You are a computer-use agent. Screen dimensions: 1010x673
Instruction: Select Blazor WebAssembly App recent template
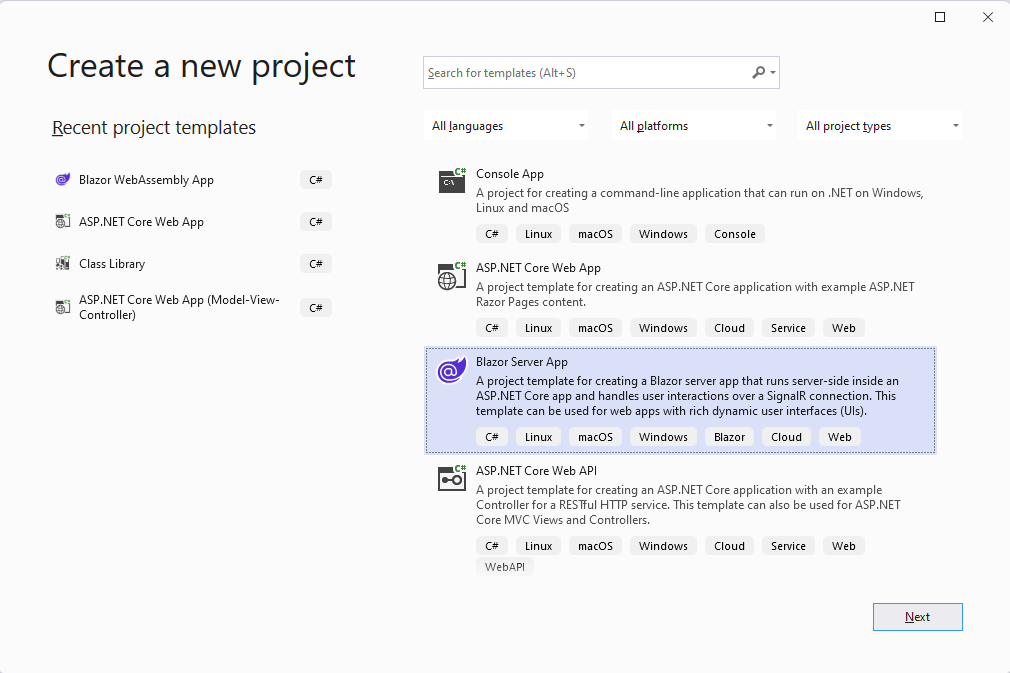click(146, 180)
